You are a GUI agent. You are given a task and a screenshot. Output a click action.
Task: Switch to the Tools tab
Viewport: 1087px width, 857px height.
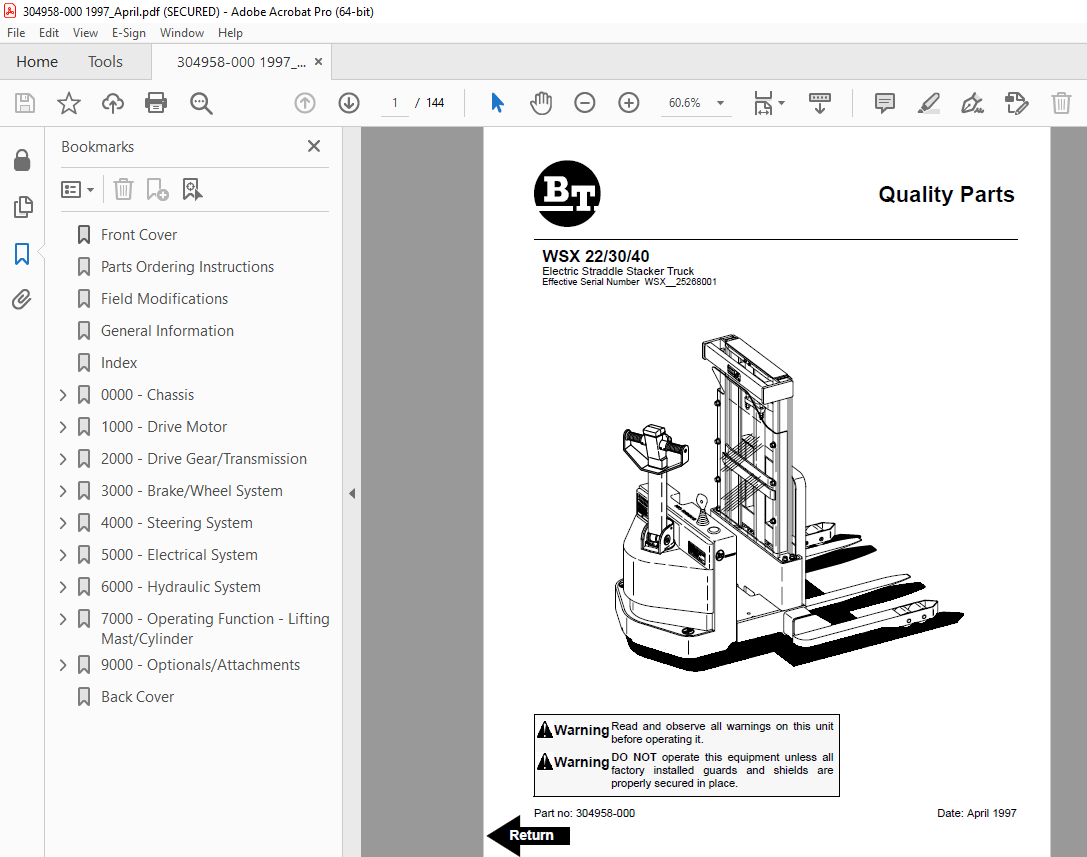click(105, 62)
